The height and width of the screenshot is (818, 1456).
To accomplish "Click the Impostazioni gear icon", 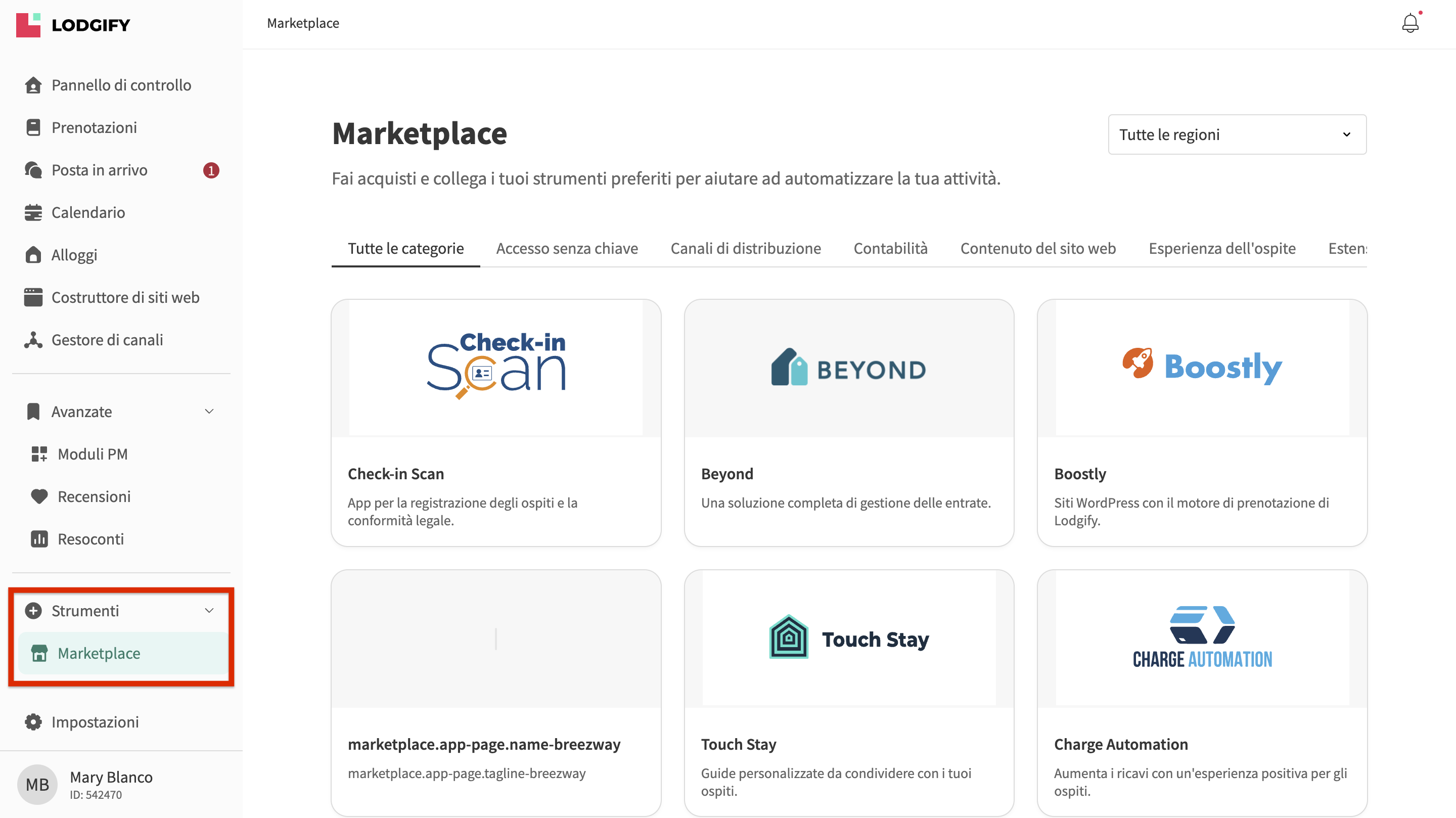I will click(x=33, y=722).
